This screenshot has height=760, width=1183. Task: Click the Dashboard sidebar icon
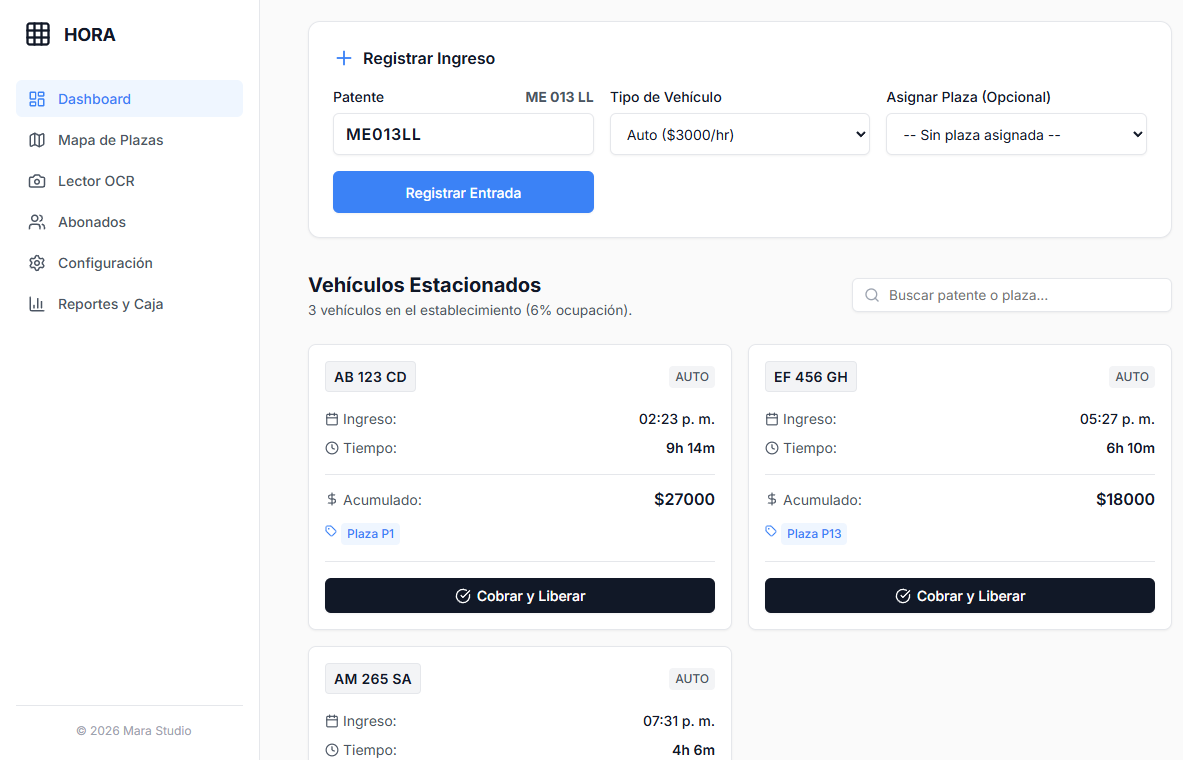(37, 99)
